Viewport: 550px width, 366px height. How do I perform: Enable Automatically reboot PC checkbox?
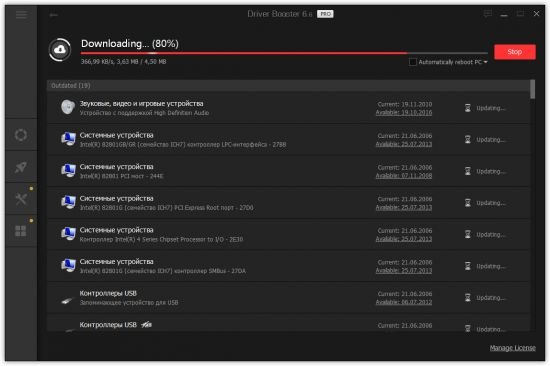pos(412,62)
